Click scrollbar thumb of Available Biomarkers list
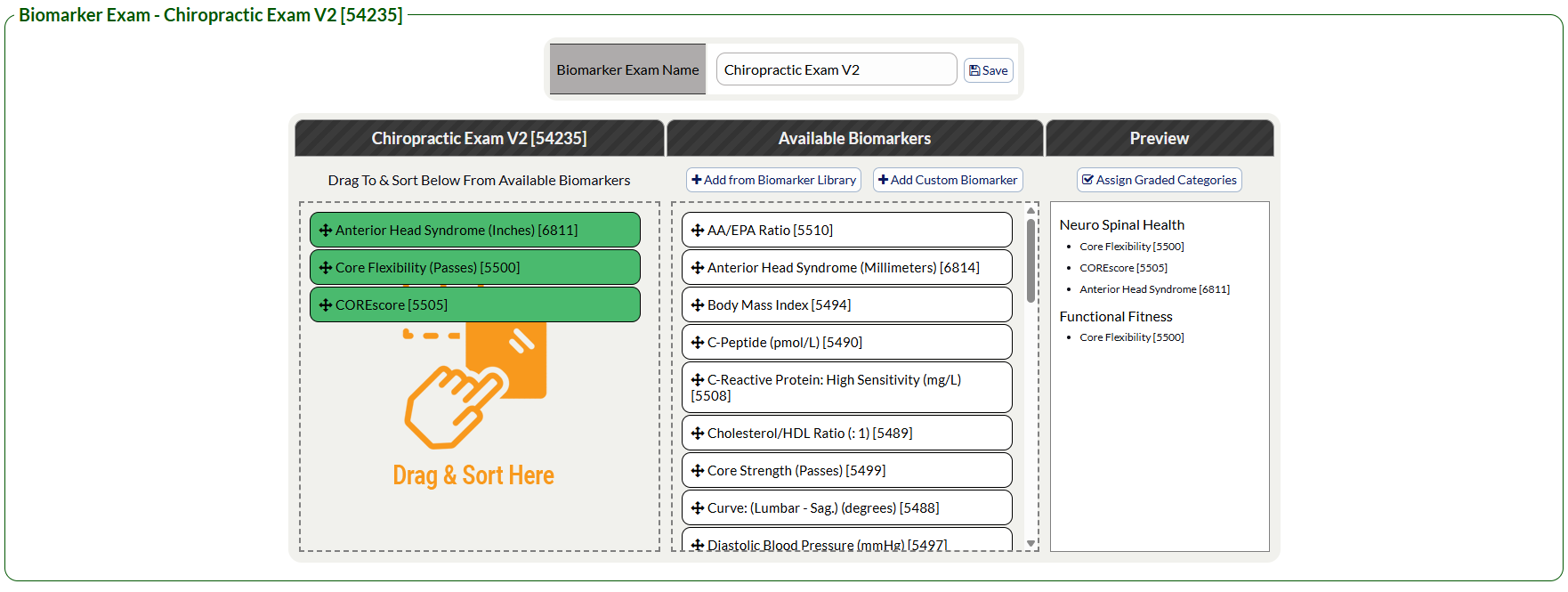This screenshot has width=1568, height=592. 1031,260
